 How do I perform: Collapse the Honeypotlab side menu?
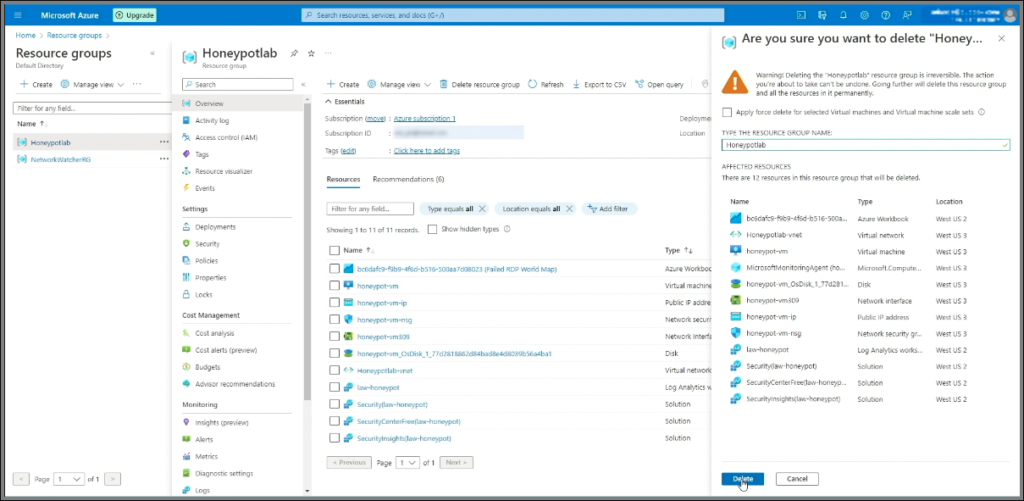[x=303, y=84]
